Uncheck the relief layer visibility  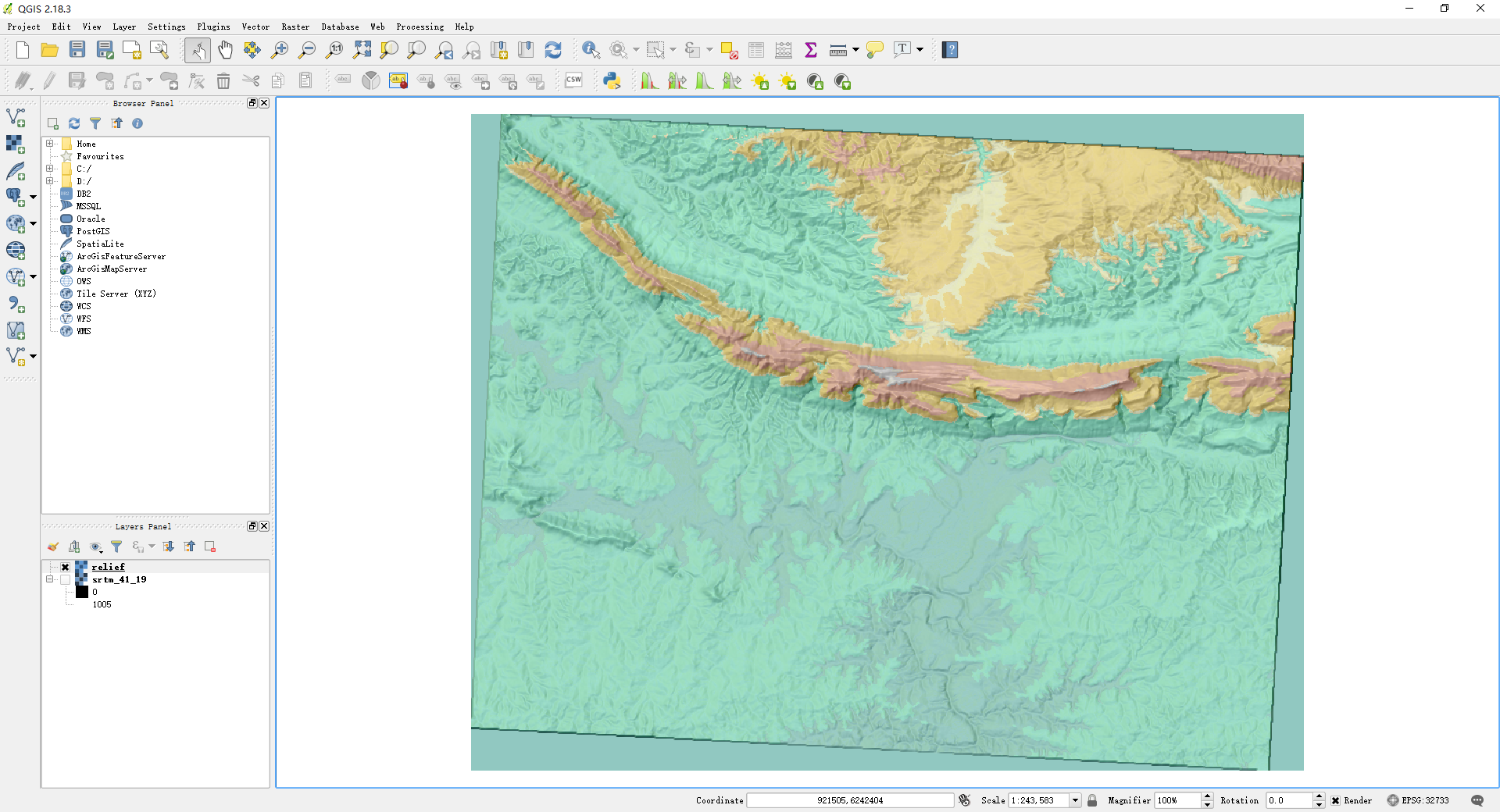pos(66,567)
